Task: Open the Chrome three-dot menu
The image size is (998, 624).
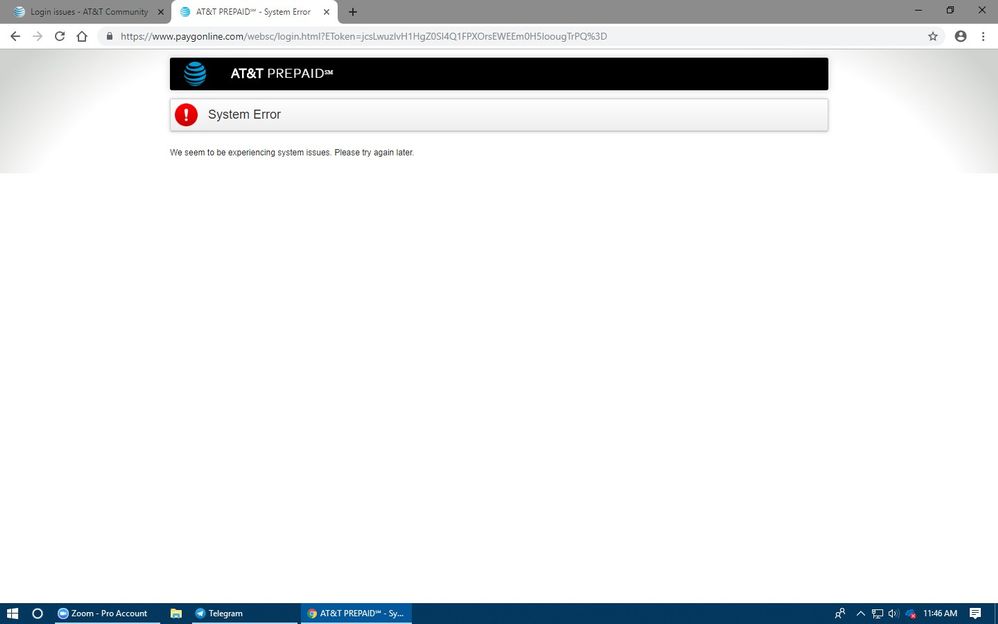Action: click(x=983, y=36)
